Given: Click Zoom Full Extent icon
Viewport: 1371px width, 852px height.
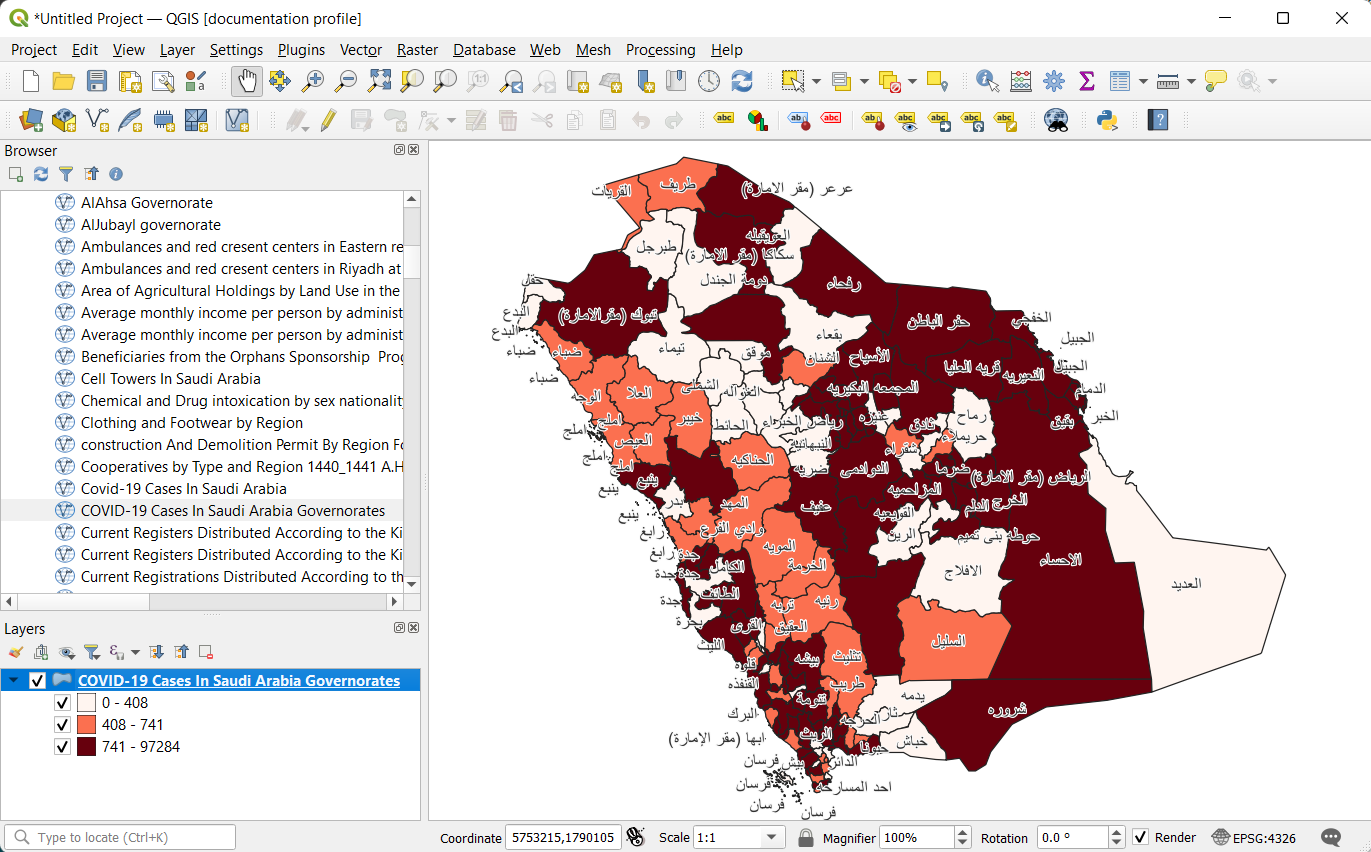Looking at the screenshot, I should (379, 81).
